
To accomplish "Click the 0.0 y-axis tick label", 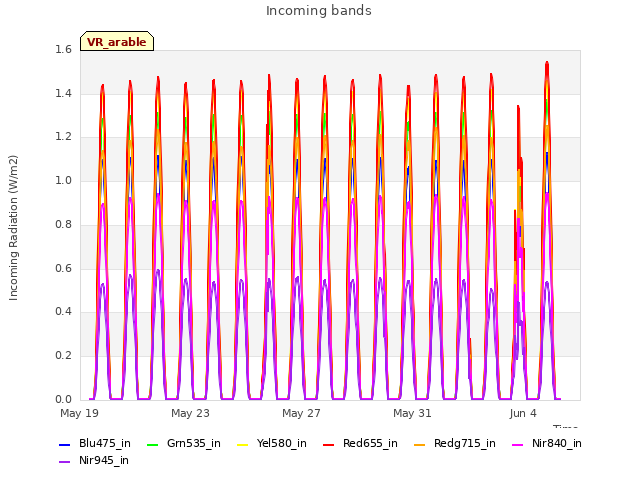I will (63, 399).
